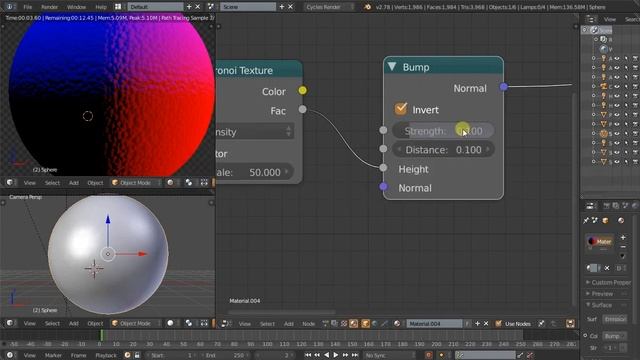Toggle visibility eye of first lamp row

[x=617, y=59]
